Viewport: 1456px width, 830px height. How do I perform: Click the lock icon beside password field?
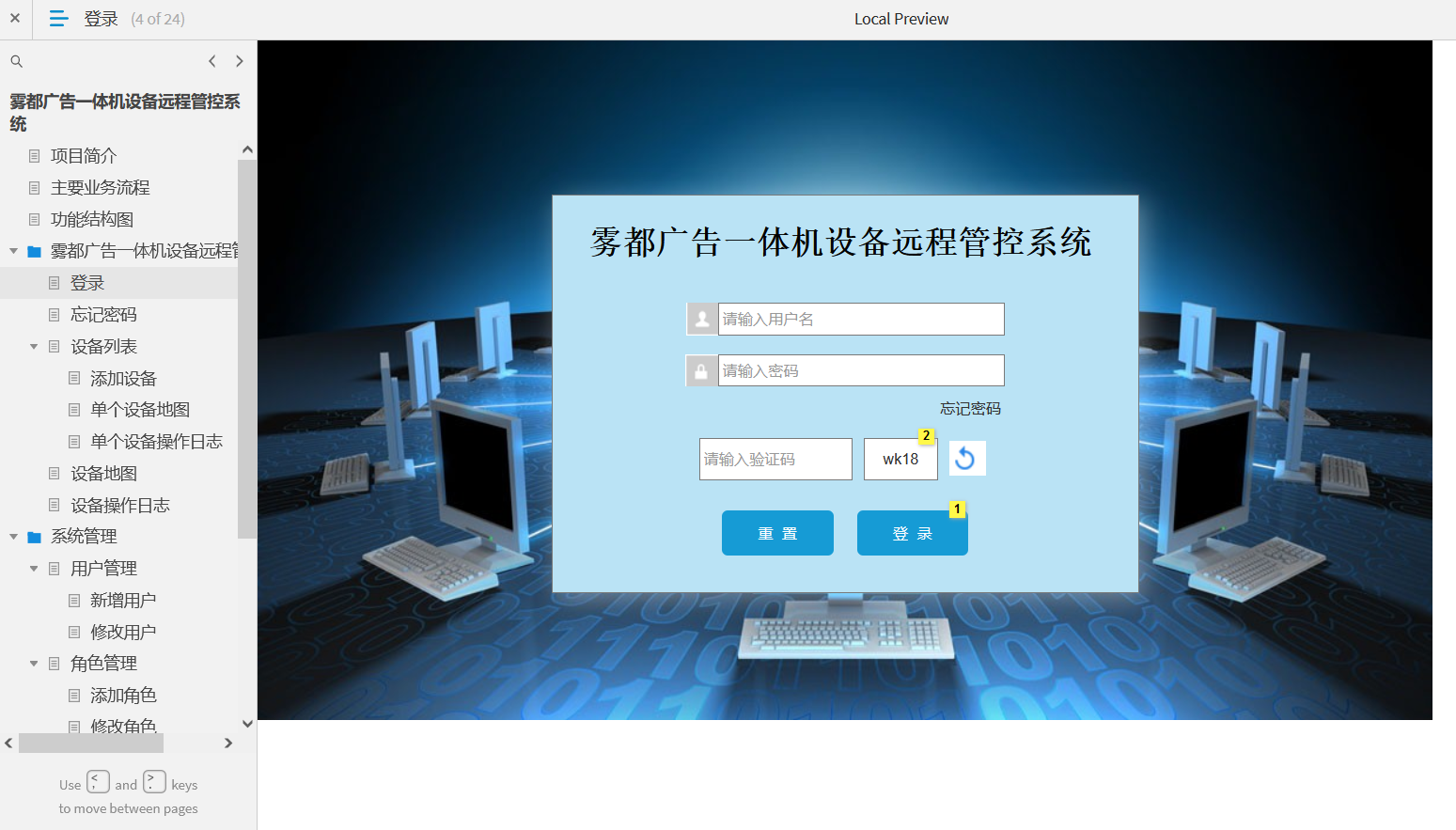pyautogui.click(x=701, y=371)
